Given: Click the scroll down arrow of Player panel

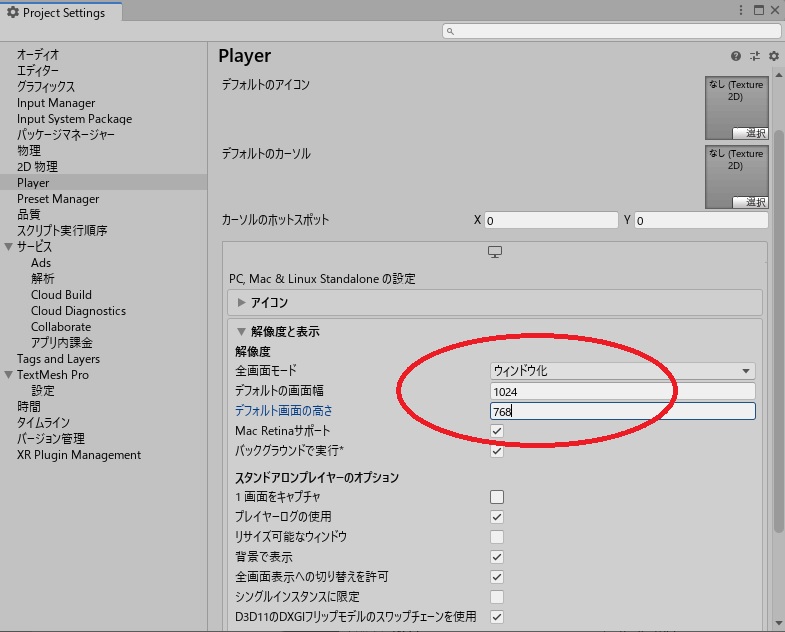Looking at the screenshot, I should pos(778,623).
